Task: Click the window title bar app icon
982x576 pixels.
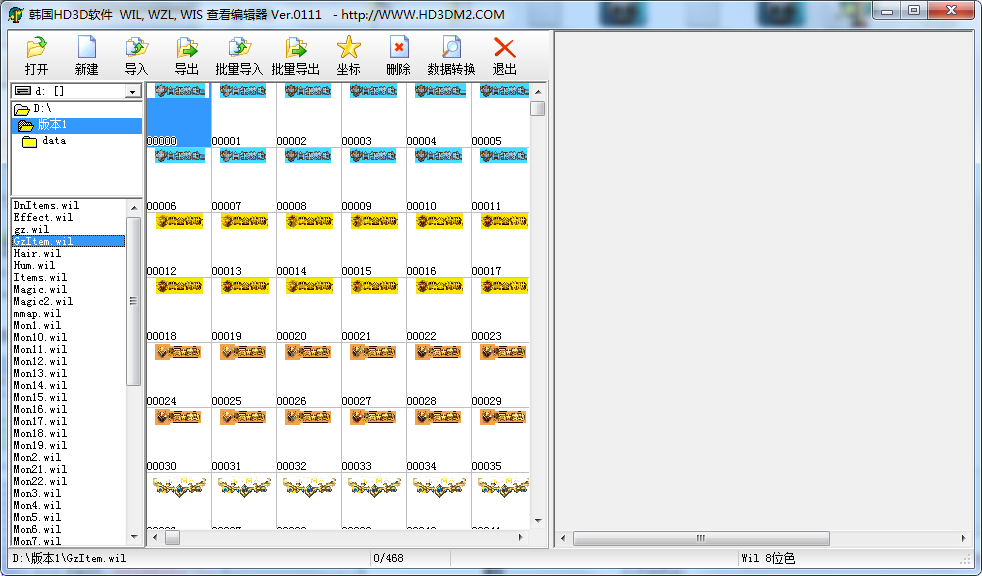Action: [x=16, y=14]
